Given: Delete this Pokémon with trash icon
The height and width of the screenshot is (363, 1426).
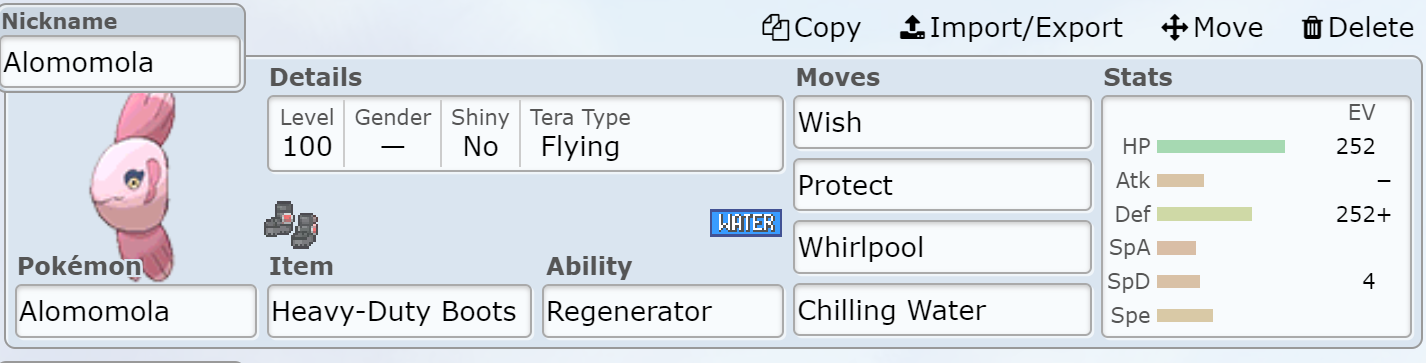Looking at the screenshot, I should click(x=1358, y=28).
